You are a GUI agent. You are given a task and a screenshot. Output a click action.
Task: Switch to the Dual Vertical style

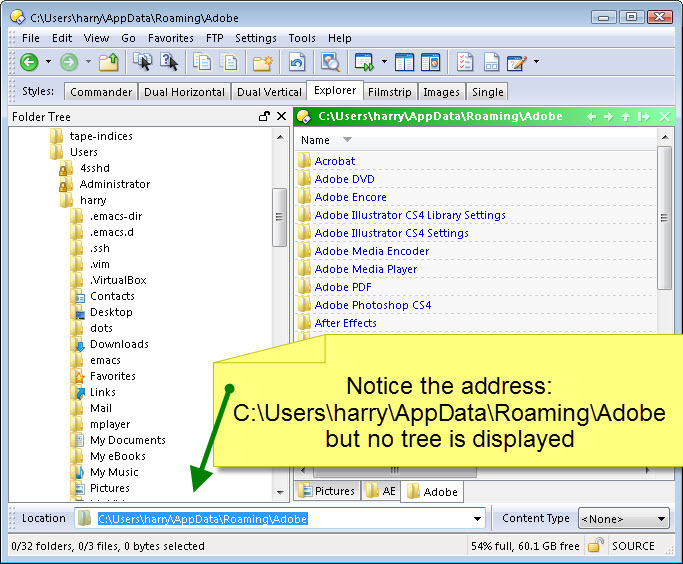pos(269,92)
